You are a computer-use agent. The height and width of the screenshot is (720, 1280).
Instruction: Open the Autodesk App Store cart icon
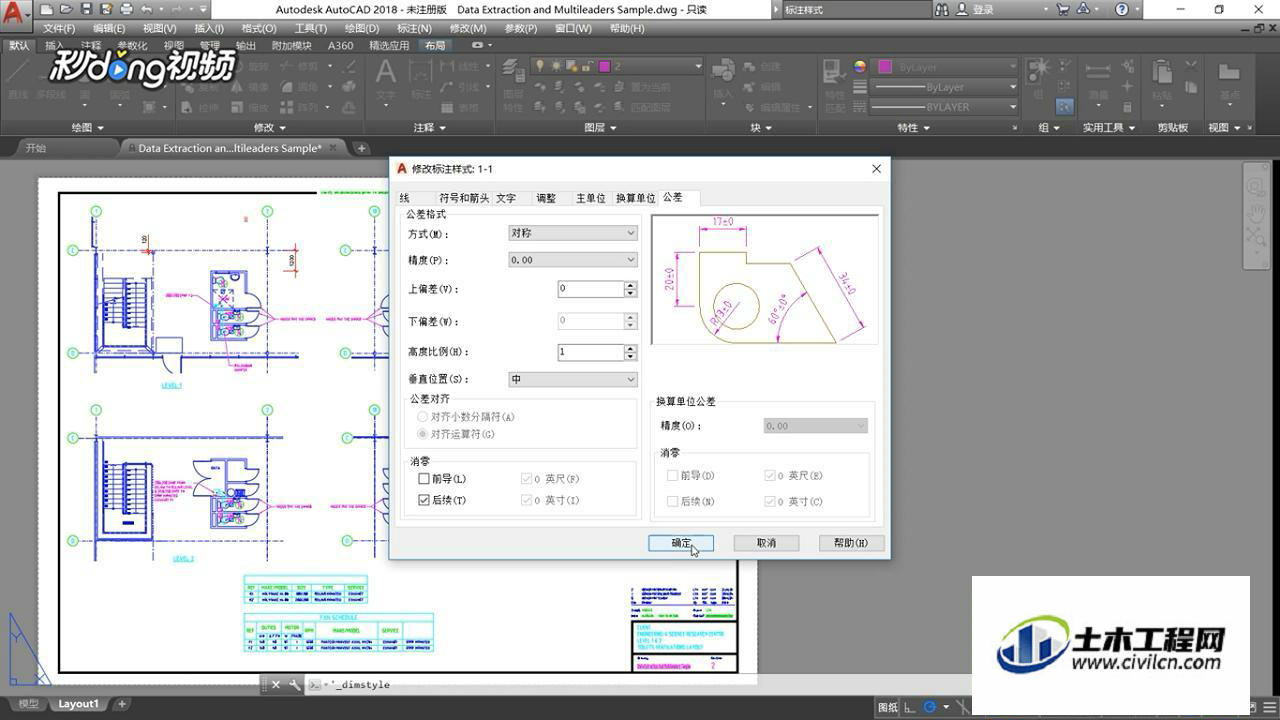[1062, 9]
